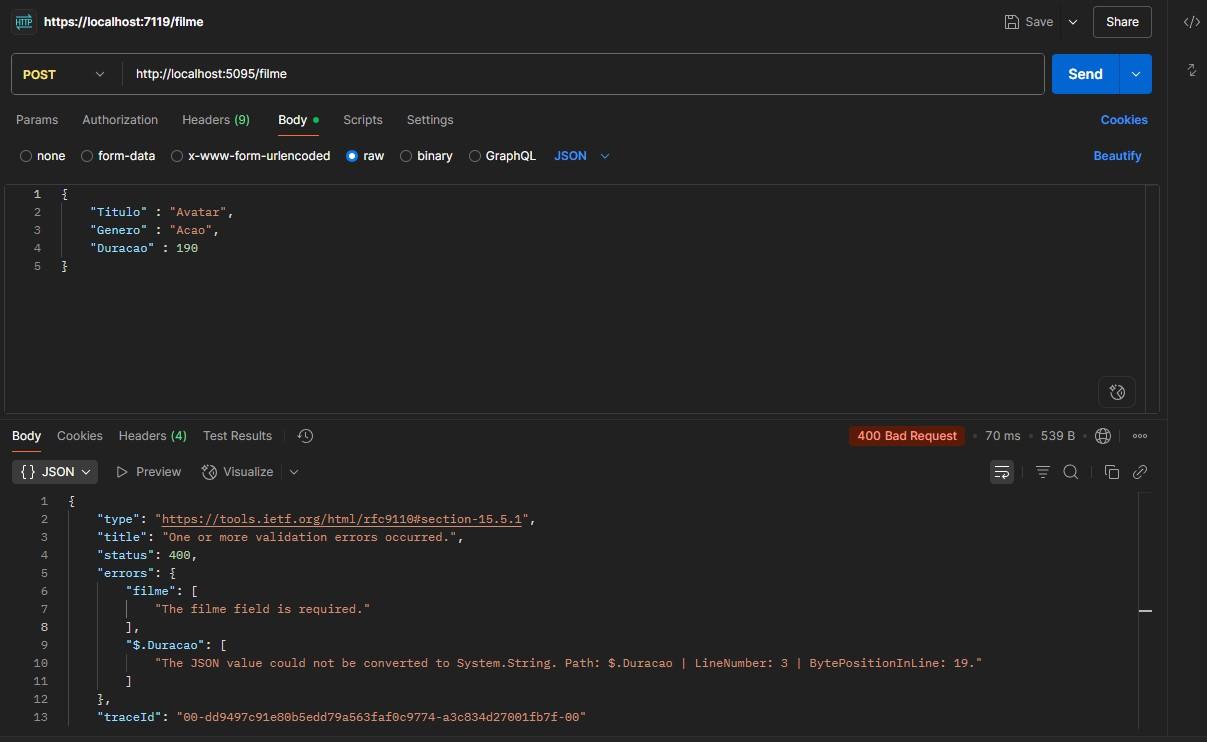Click the "One or more validation errors occurred." text
The width and height of the screenshot is (1207, 742).
coord(310,537)
